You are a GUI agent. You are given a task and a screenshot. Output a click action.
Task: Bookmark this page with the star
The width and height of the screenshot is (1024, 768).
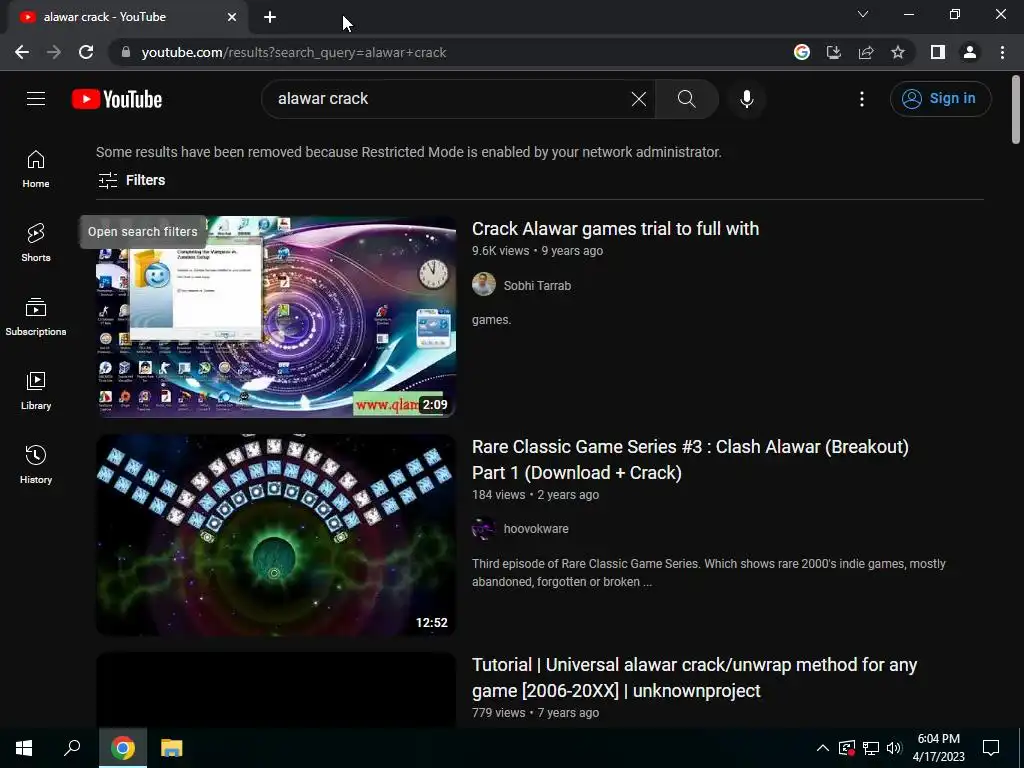coord(898,52)
